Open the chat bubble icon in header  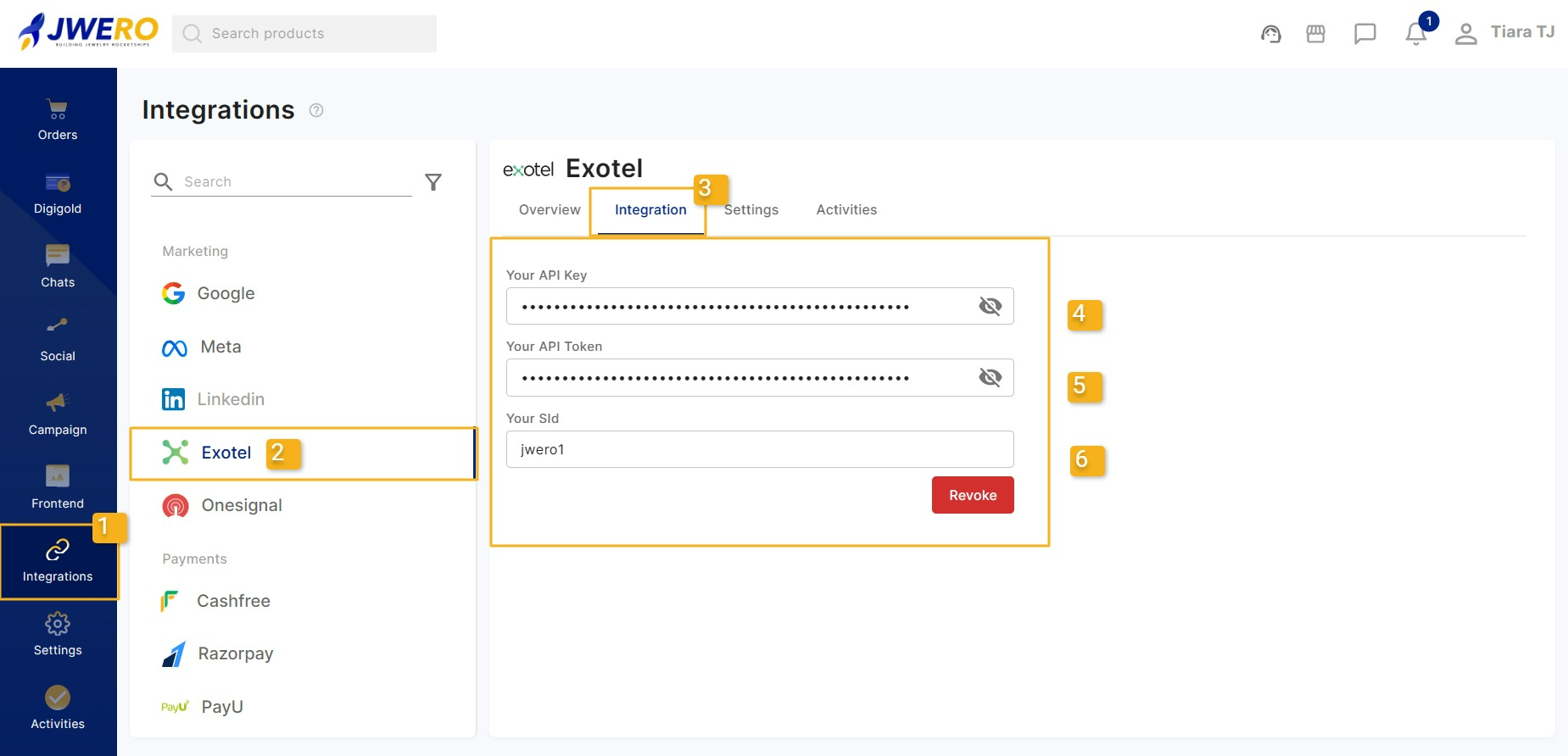click(x=1364, y=34)
